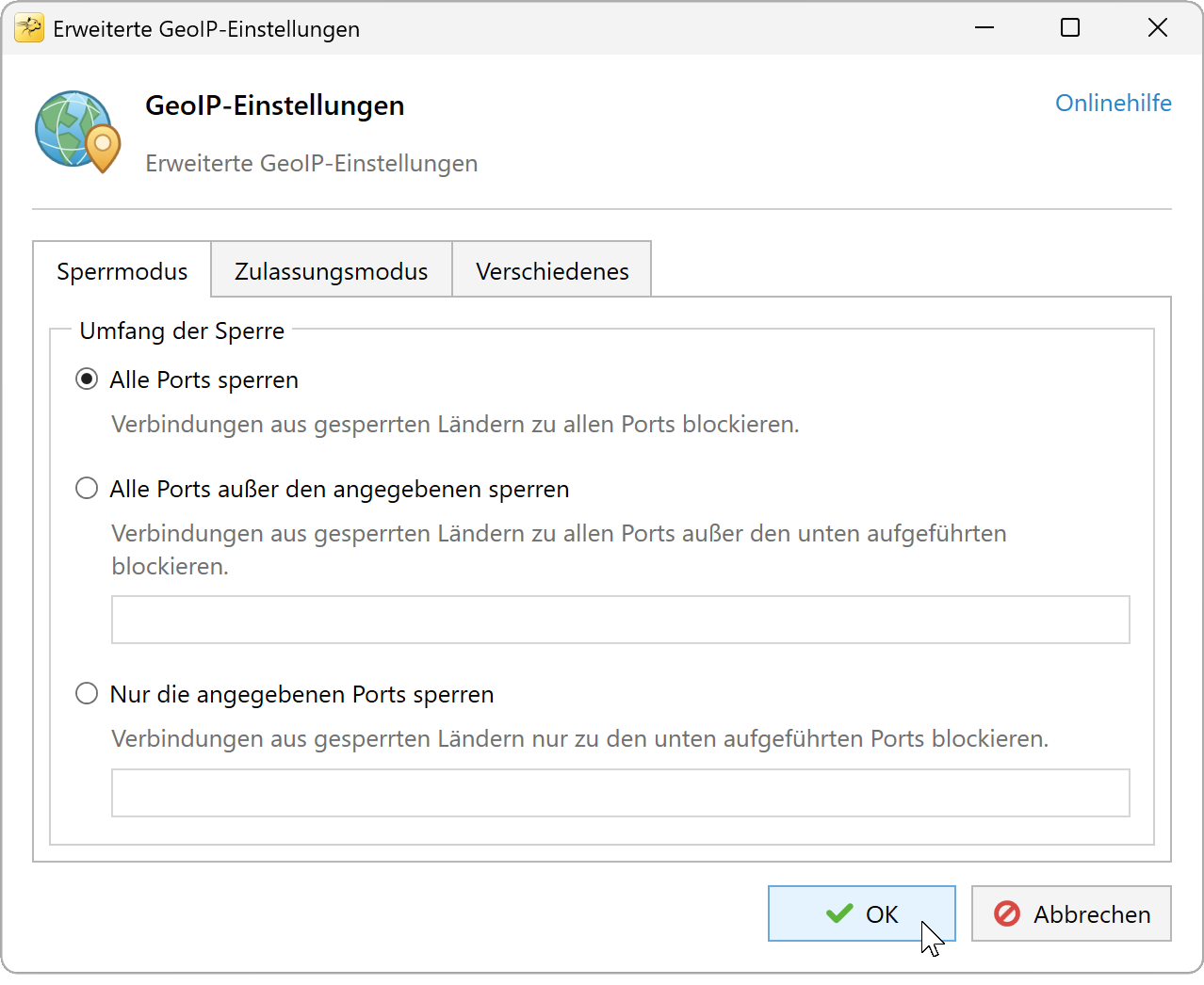Click description text about only listed ports blocked

coord(579,738)
